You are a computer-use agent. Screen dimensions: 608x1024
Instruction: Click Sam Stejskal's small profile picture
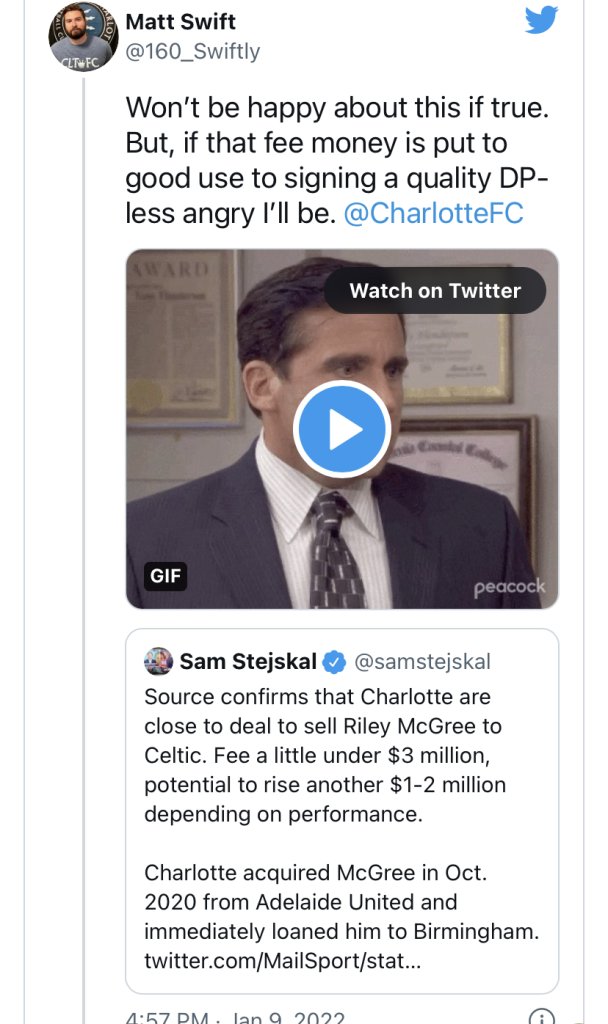[158, 661]
